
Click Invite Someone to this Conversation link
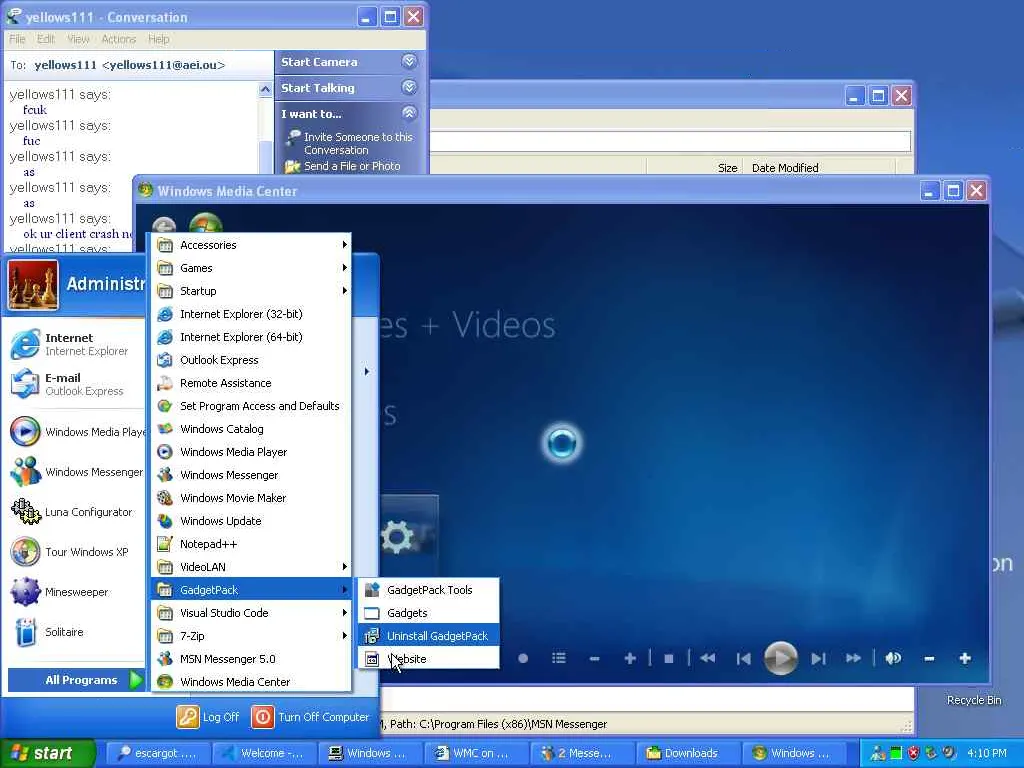[358, 143]
